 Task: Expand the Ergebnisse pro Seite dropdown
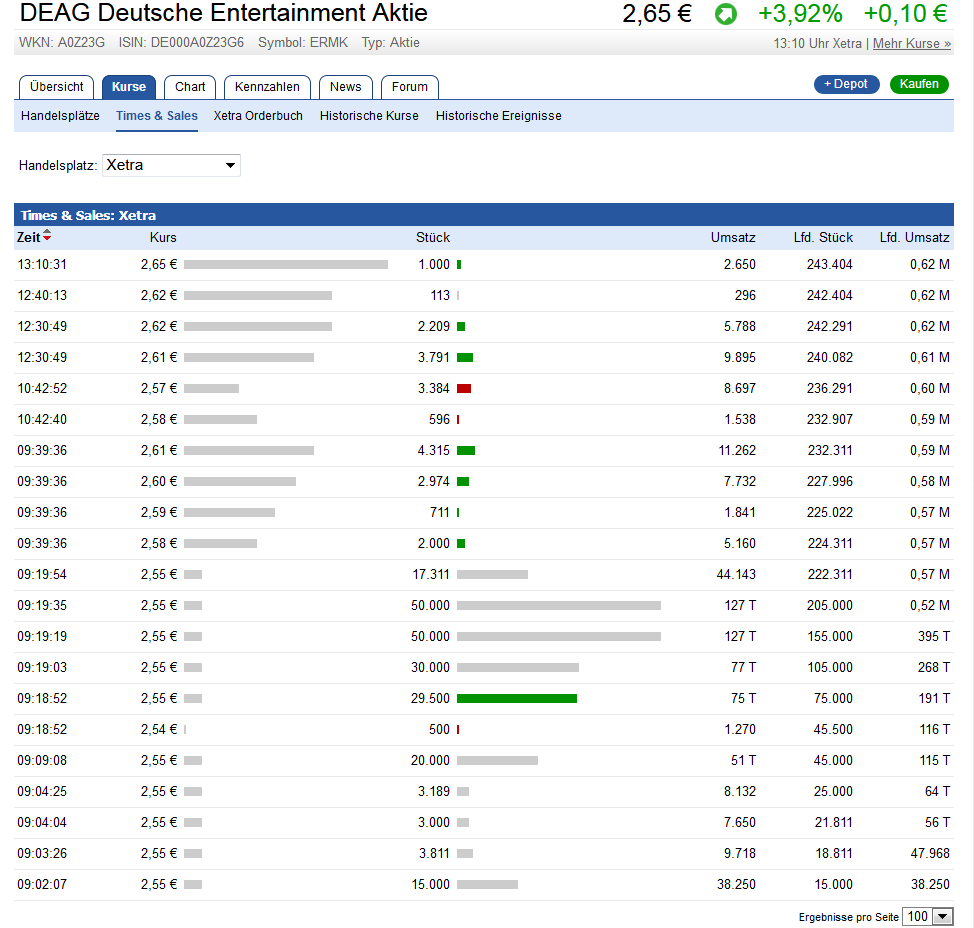927,917
